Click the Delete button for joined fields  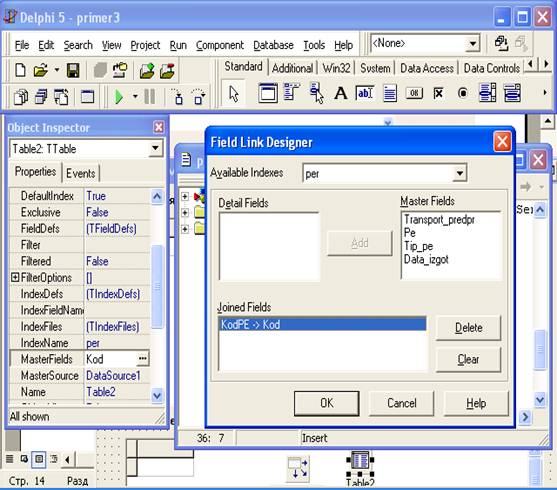coord(468,328)
